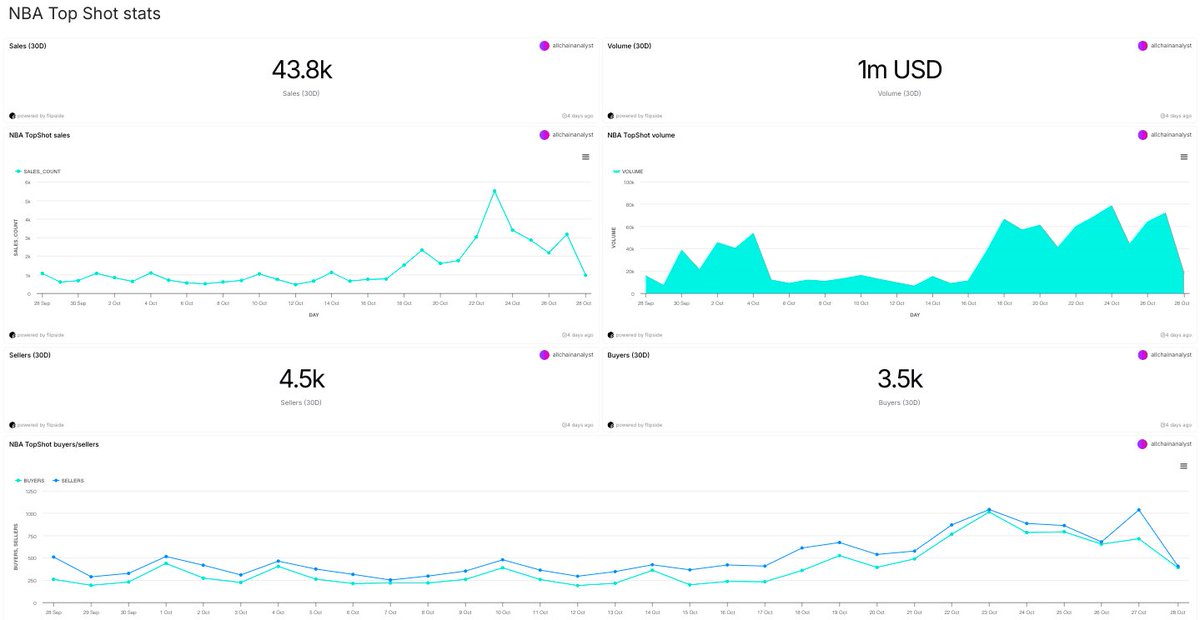The image size is (1200, 620).
Task: Select the 1m USD volume value
Action: [899, 70]
